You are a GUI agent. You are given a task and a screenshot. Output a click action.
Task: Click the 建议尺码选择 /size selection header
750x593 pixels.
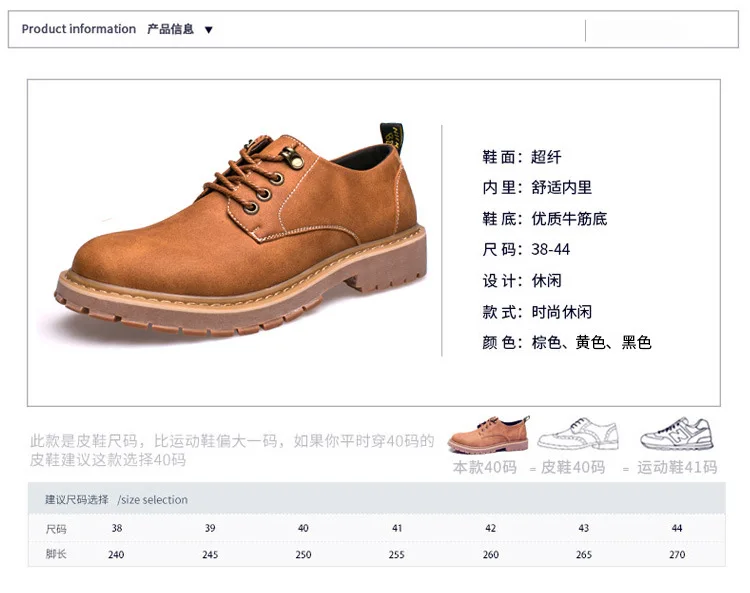[116, 500]
